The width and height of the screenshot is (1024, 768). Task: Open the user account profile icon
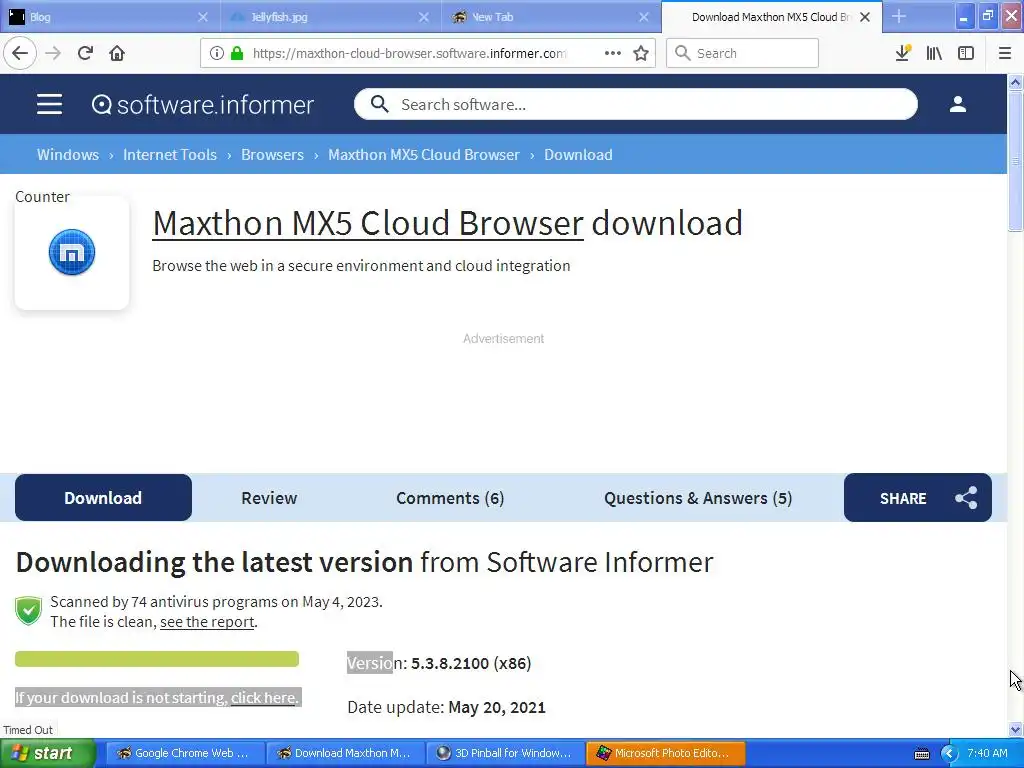(x=957, y=104)
